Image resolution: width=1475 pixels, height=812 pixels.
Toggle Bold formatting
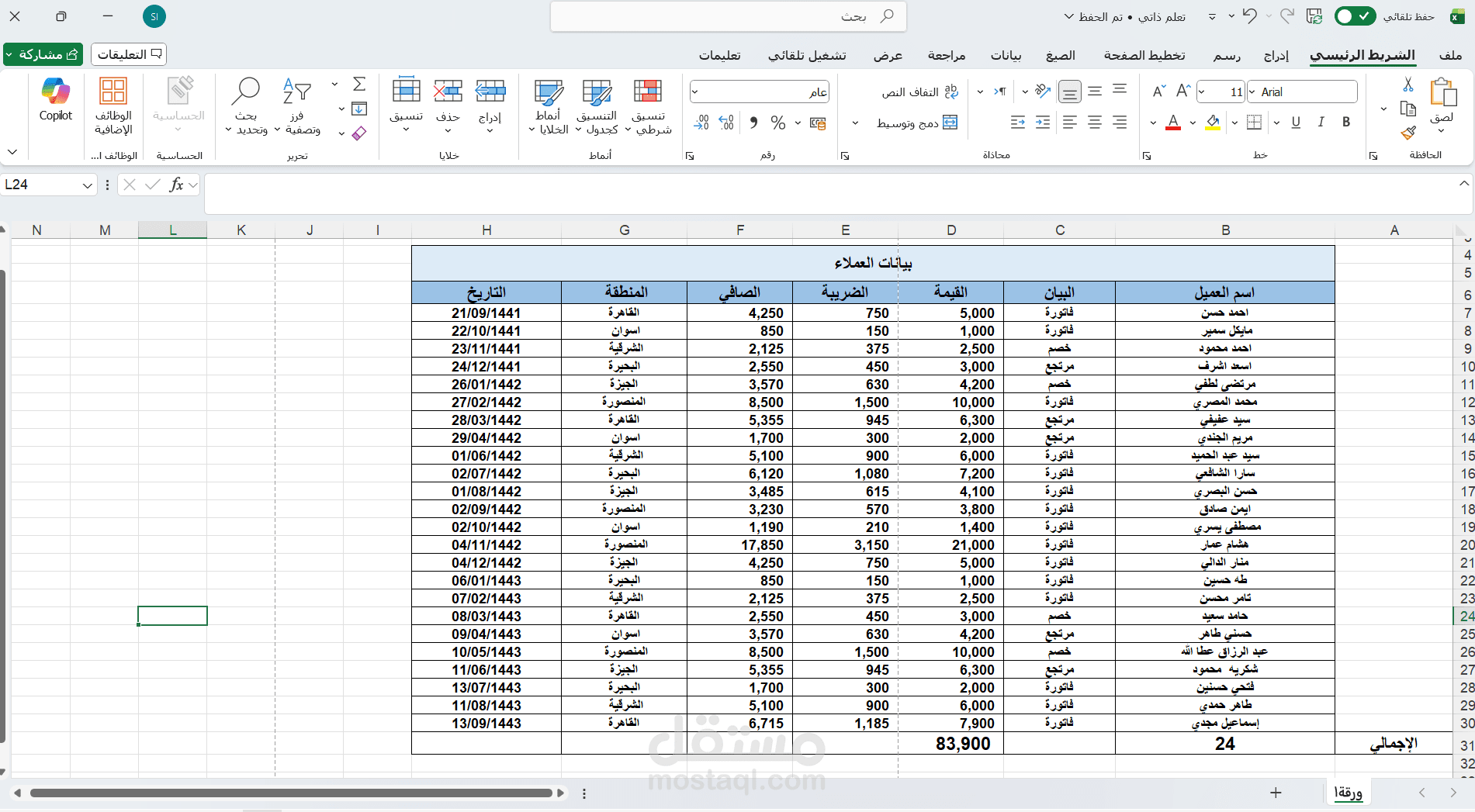coord(1346,122)
